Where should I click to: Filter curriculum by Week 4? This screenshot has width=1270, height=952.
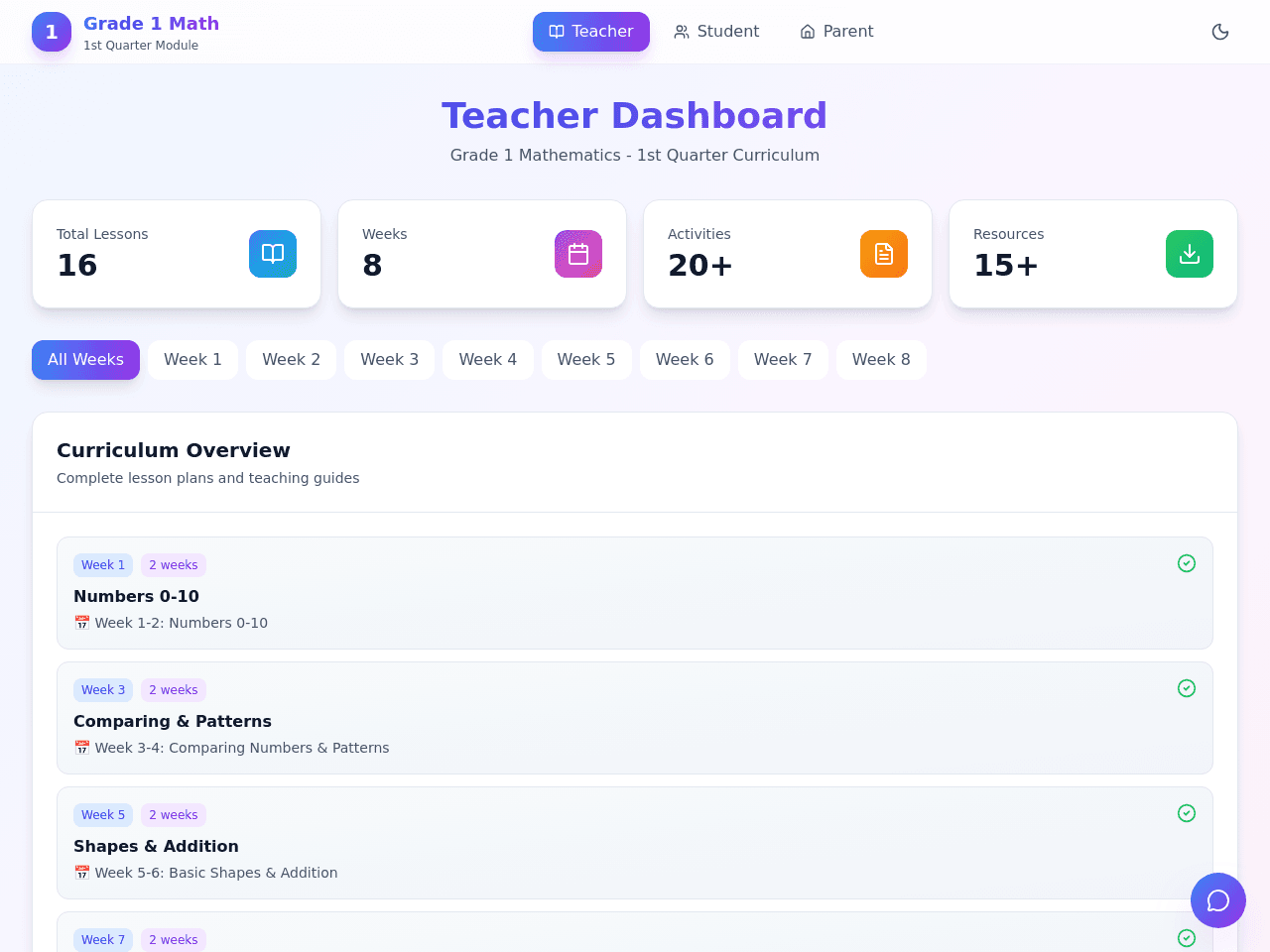click(487, 360)
